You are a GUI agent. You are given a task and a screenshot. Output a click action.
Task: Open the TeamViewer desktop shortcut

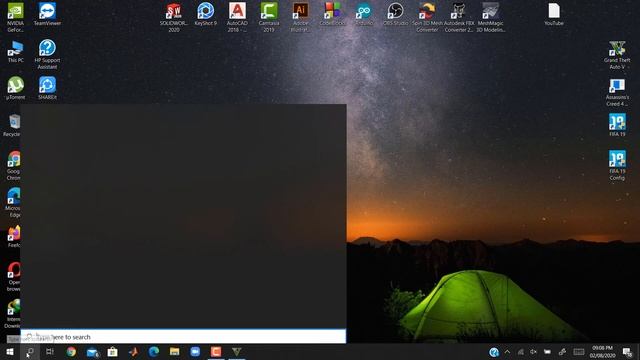[47, 14]
